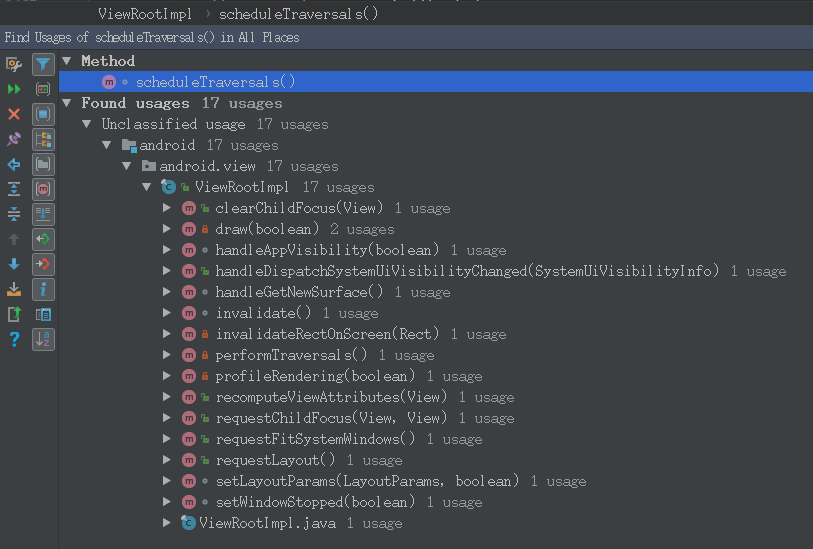
Task: Select the highlighted scheduleTraversals() method row
Action: pyautogui.click(x=436, y=82)
